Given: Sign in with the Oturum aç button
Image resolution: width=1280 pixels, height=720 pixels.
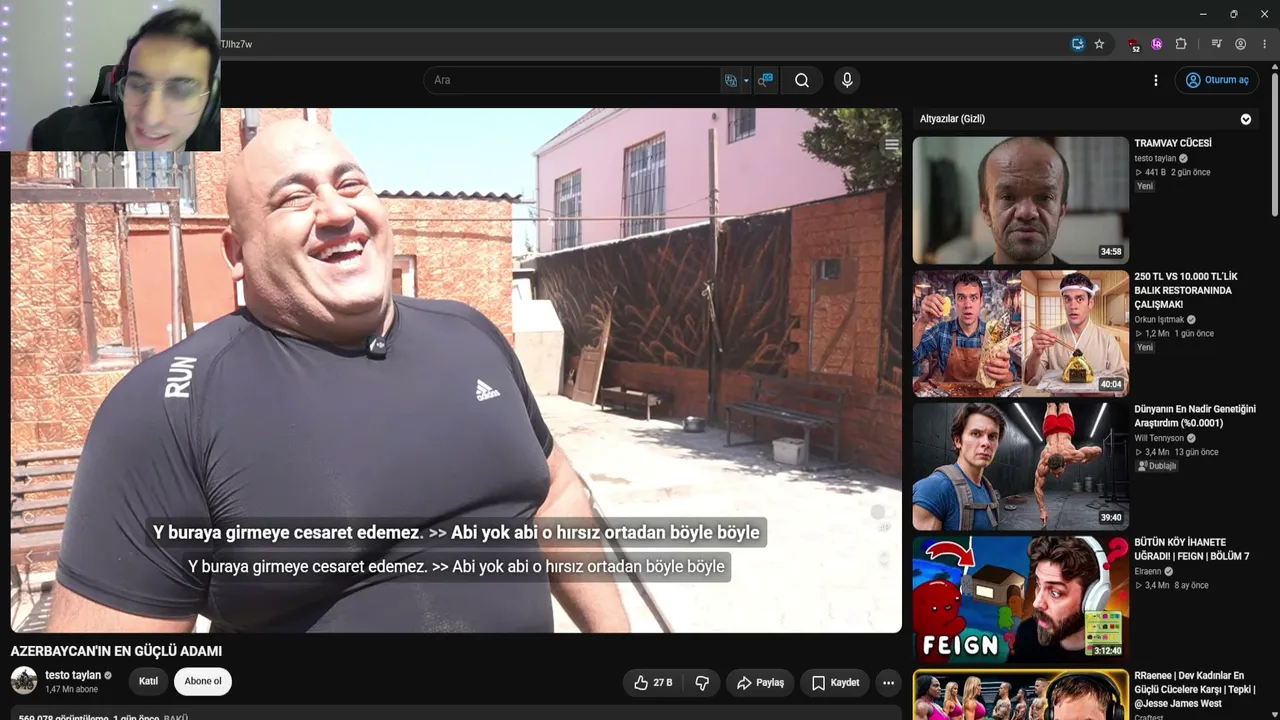Looking at the screenshot, I should [x=1217, y=80].
